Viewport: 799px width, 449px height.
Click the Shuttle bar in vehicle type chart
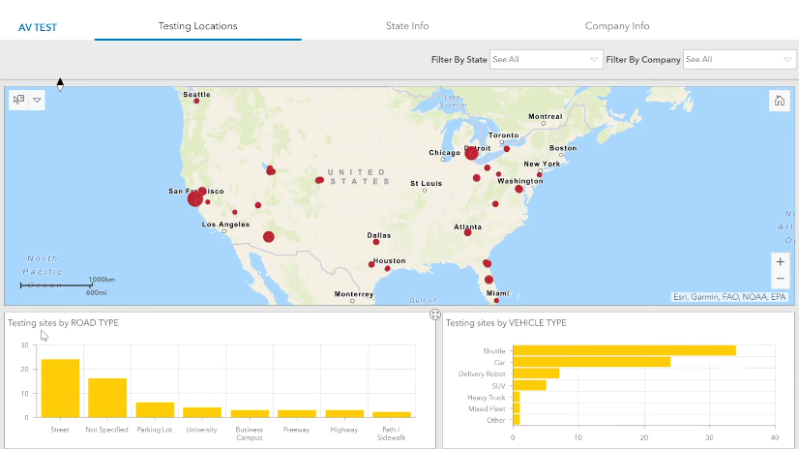coord(624,350)
